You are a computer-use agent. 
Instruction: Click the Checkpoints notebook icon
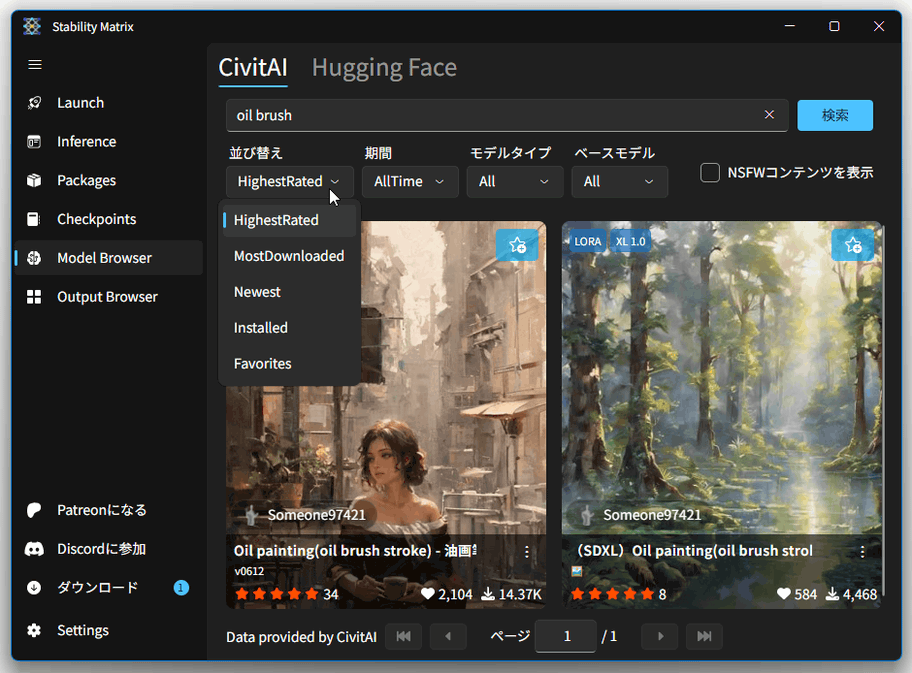(34, 219)
